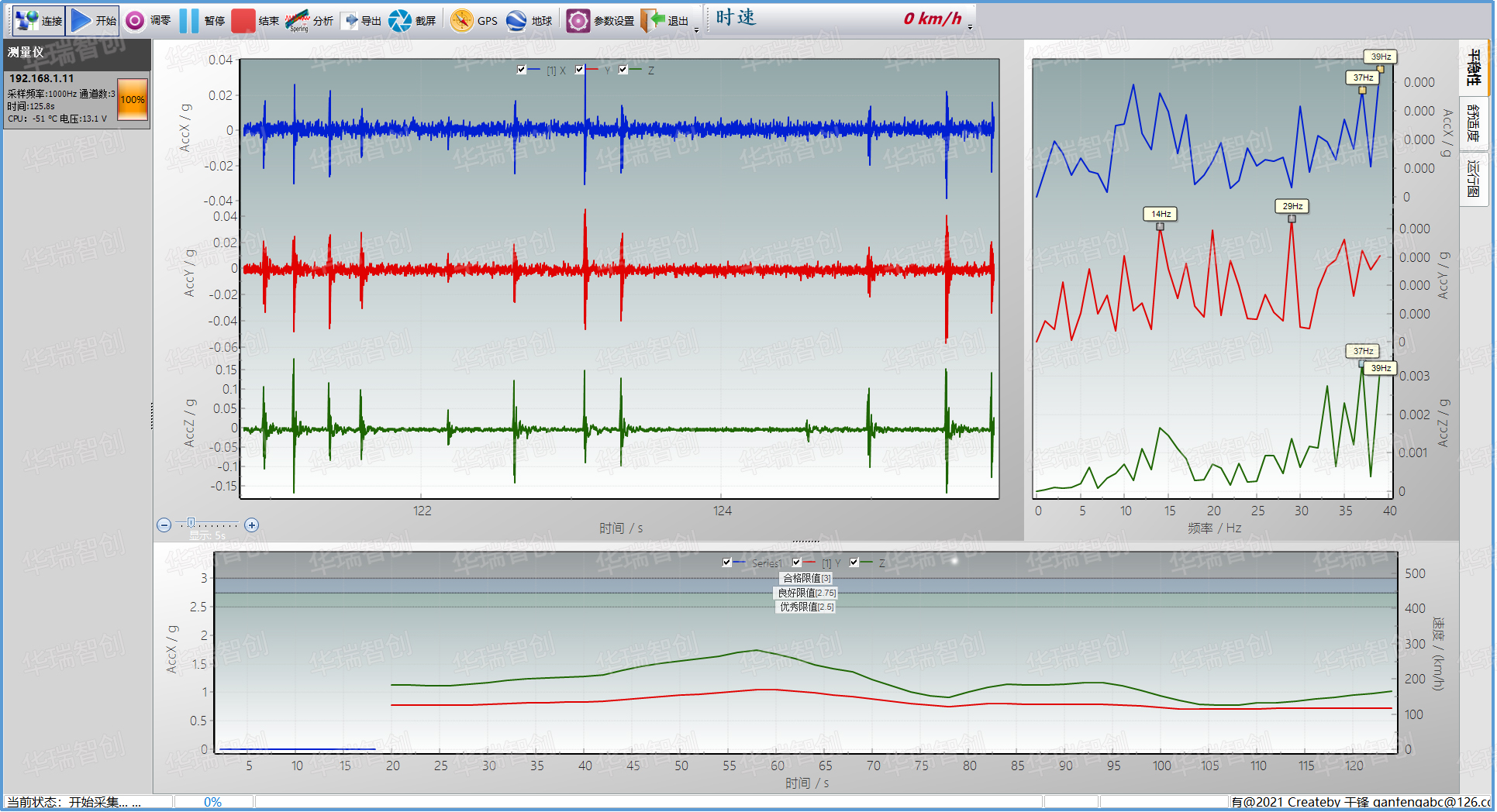Toggle the Y series checkbox in time chart
The width and height of the screenshot is (1497, 812).
pyautogui.click(x=579, y=70)
